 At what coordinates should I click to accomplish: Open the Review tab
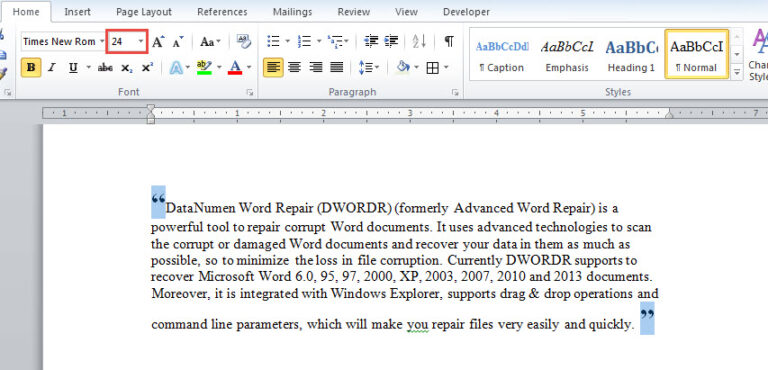(x=353, y=12)
